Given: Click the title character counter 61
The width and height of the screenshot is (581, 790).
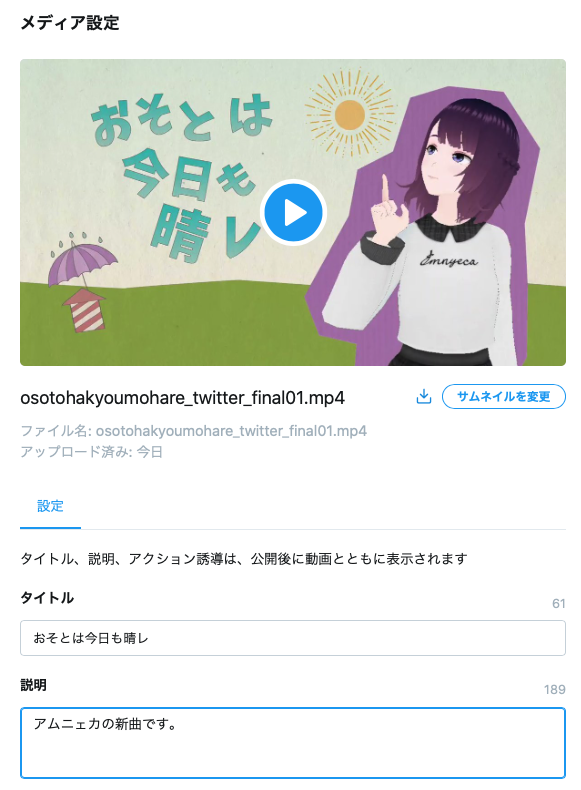Looking at the screenshot, I should point(559,603).
